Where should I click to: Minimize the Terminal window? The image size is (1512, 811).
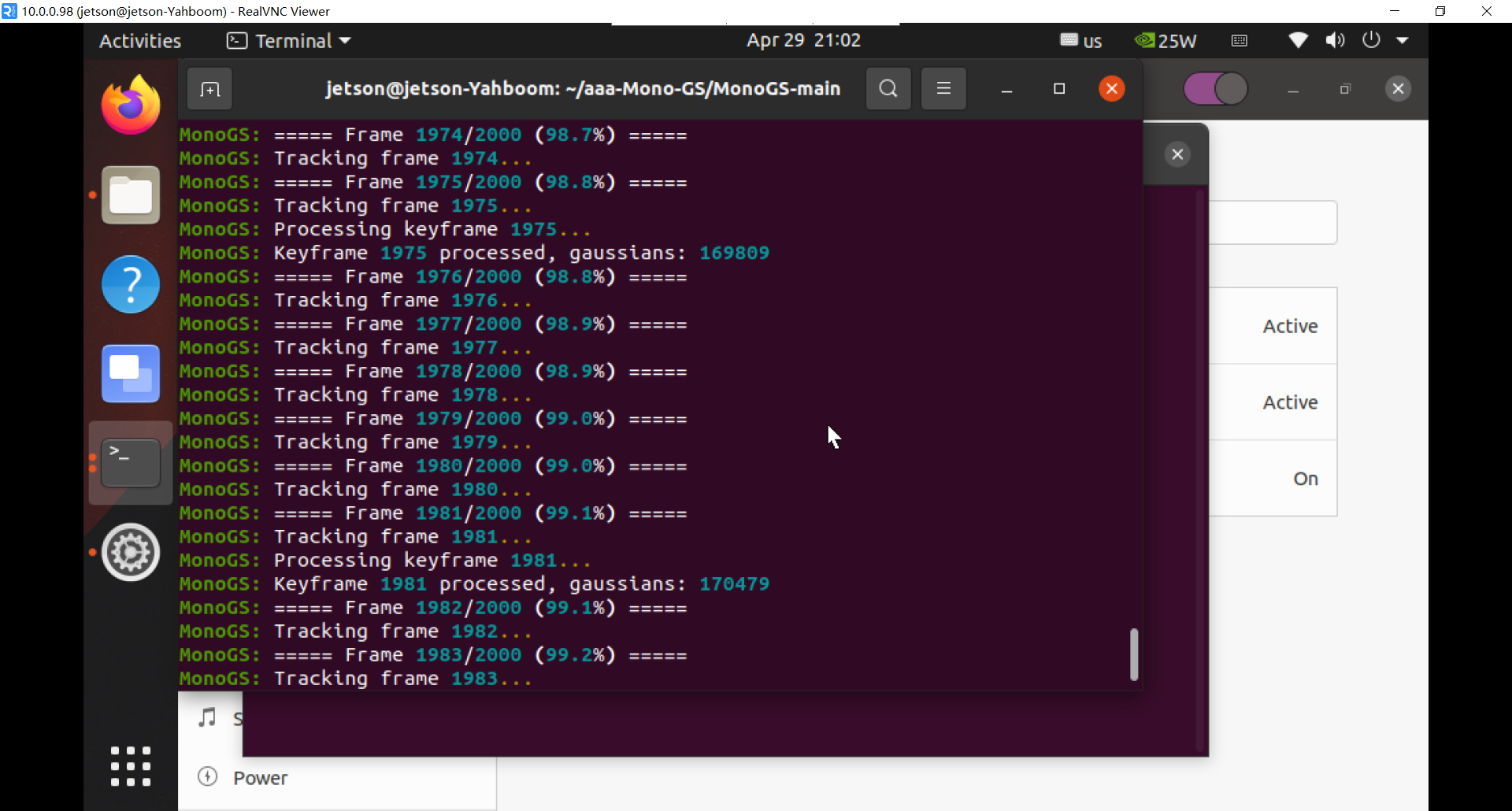(x=1006, y=89)
